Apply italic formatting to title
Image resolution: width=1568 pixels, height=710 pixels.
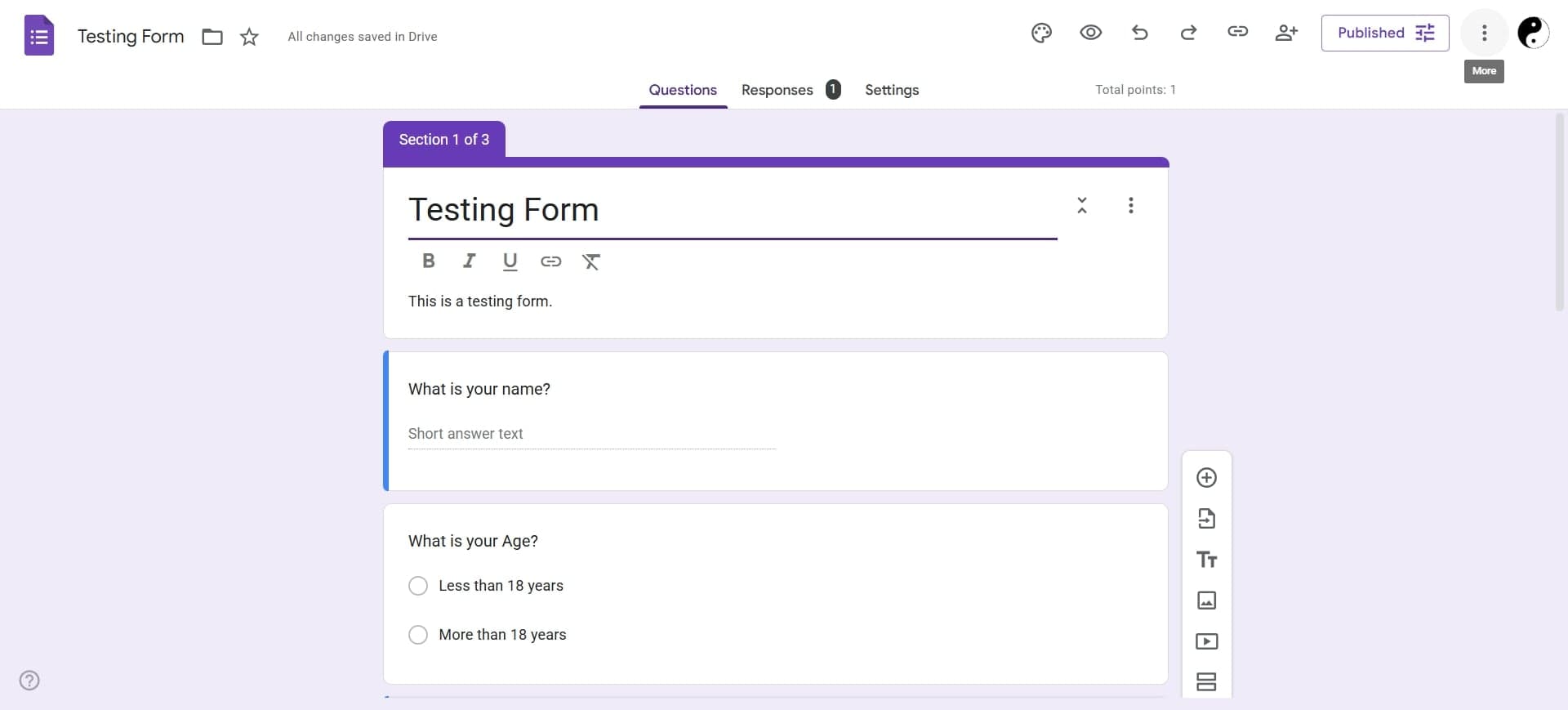click(469, 261)
